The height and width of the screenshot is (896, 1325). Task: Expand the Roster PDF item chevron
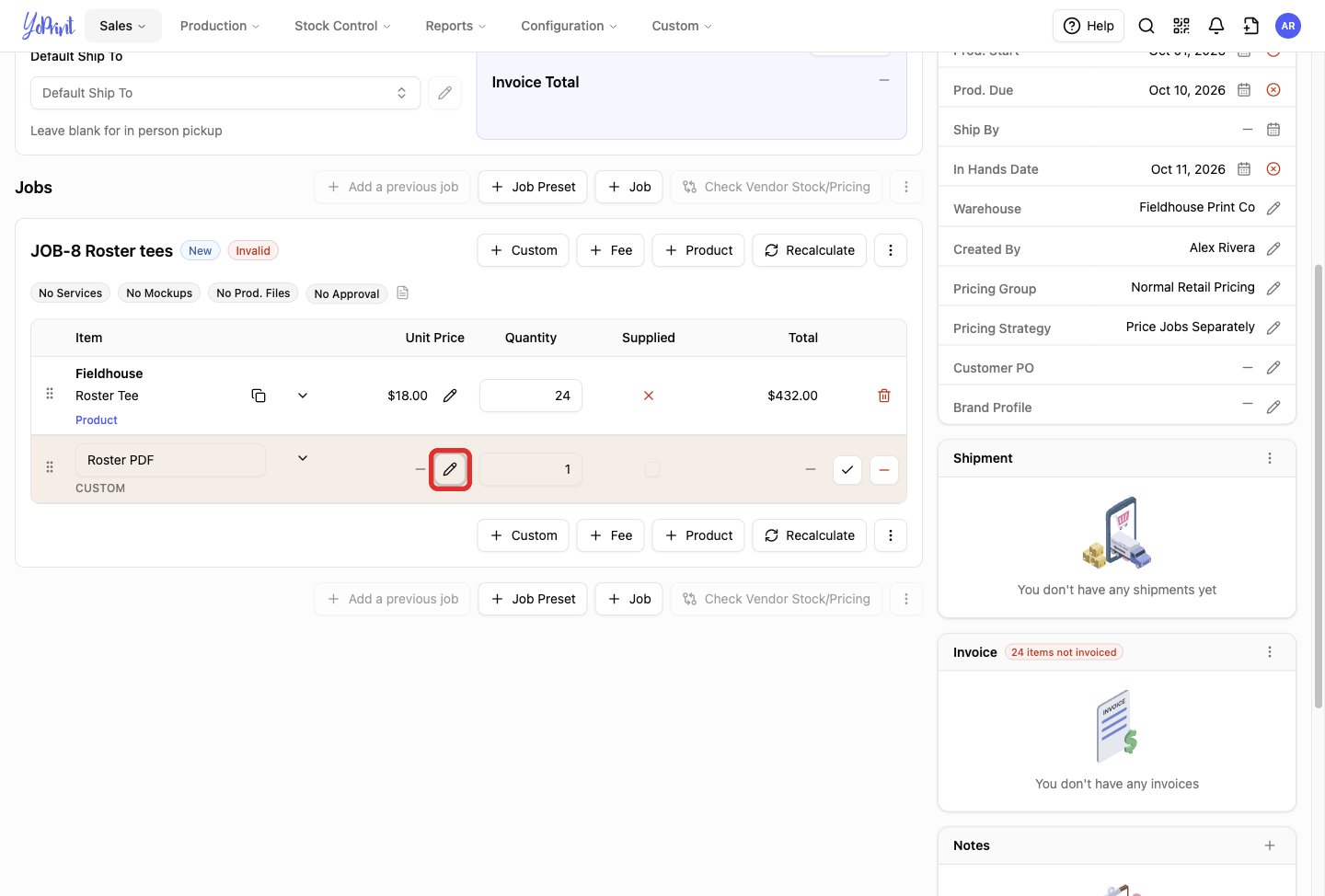click(x=303, y=458)
